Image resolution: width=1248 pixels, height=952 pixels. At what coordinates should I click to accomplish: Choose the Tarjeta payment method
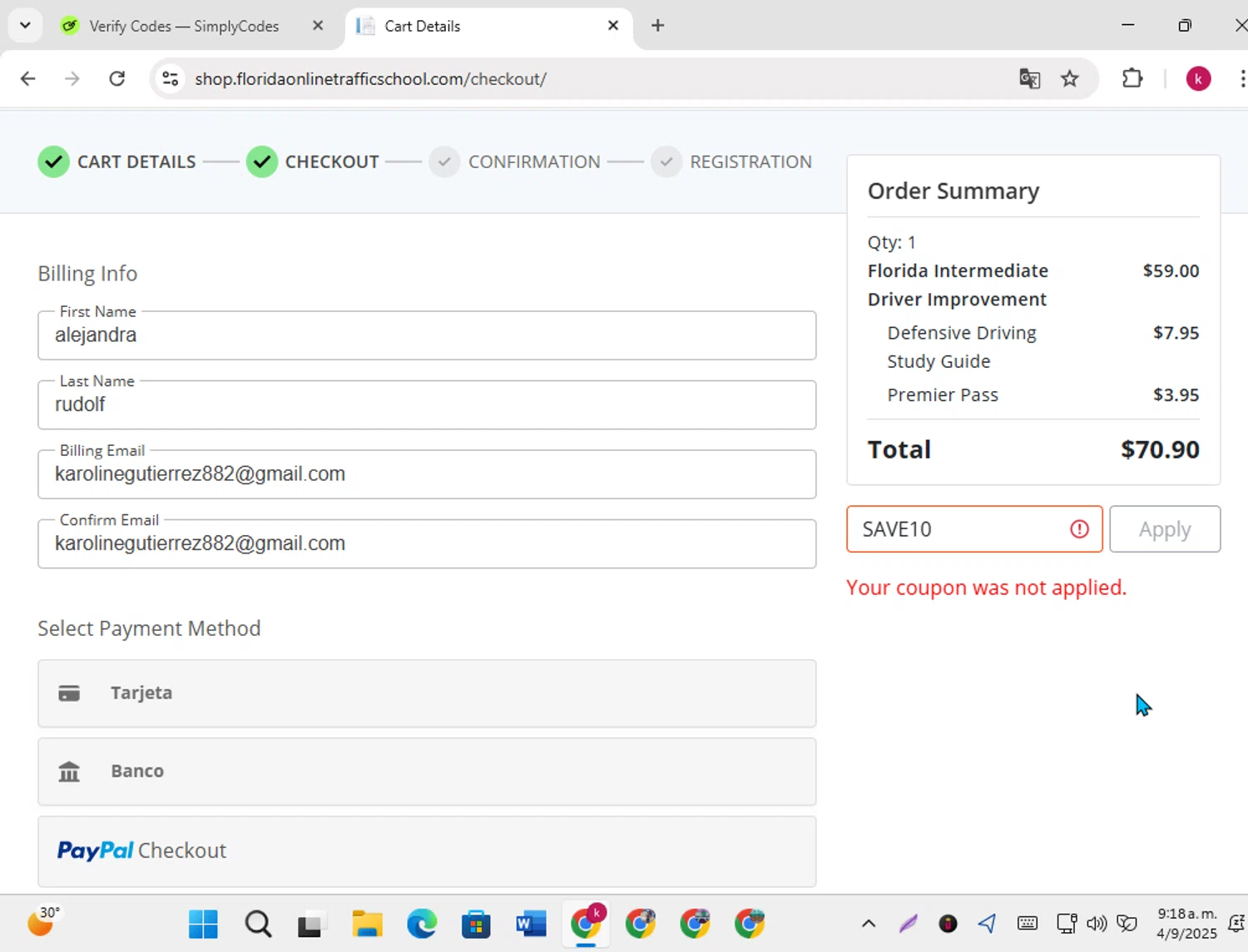pyautogui.click(x=427, y=693)
